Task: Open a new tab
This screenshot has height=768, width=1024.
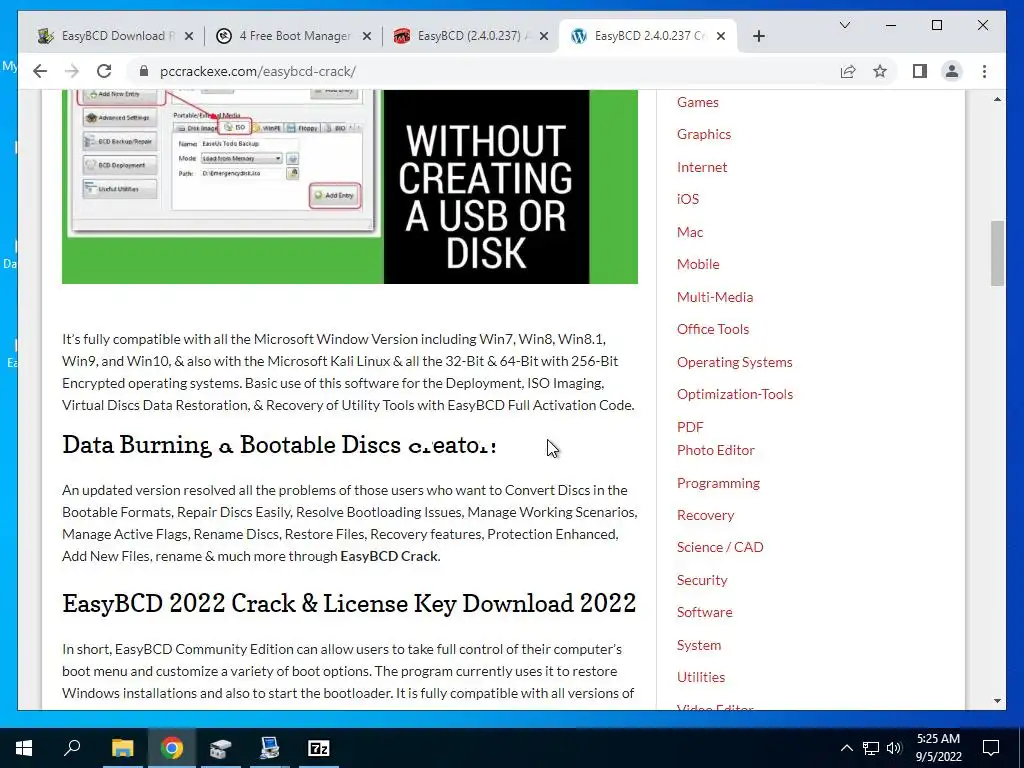Action: 758,36
